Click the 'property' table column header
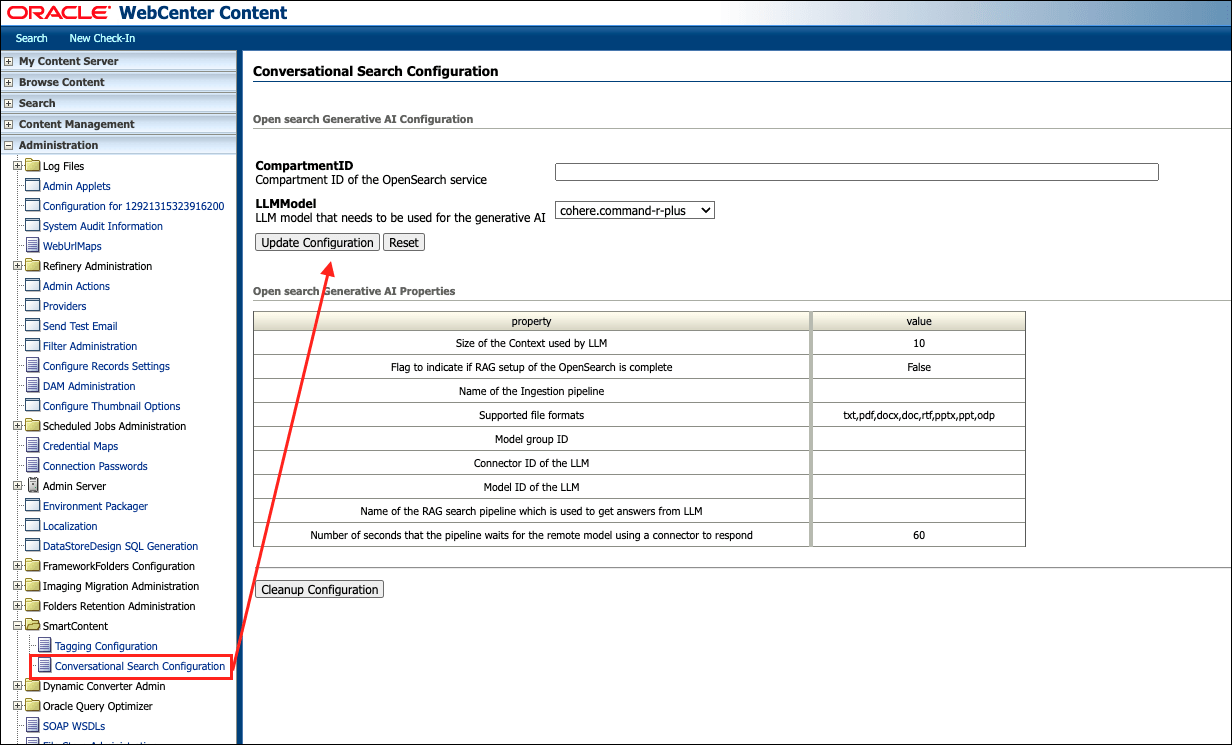 point(531,321)
